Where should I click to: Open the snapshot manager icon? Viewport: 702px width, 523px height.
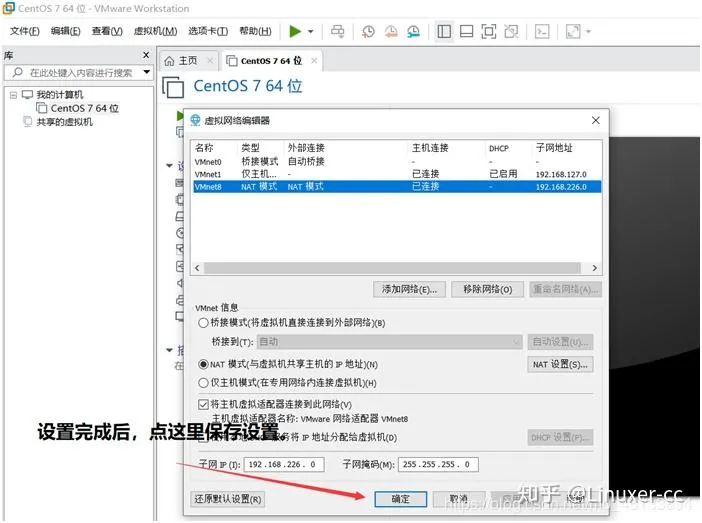[x=411, y=32]
